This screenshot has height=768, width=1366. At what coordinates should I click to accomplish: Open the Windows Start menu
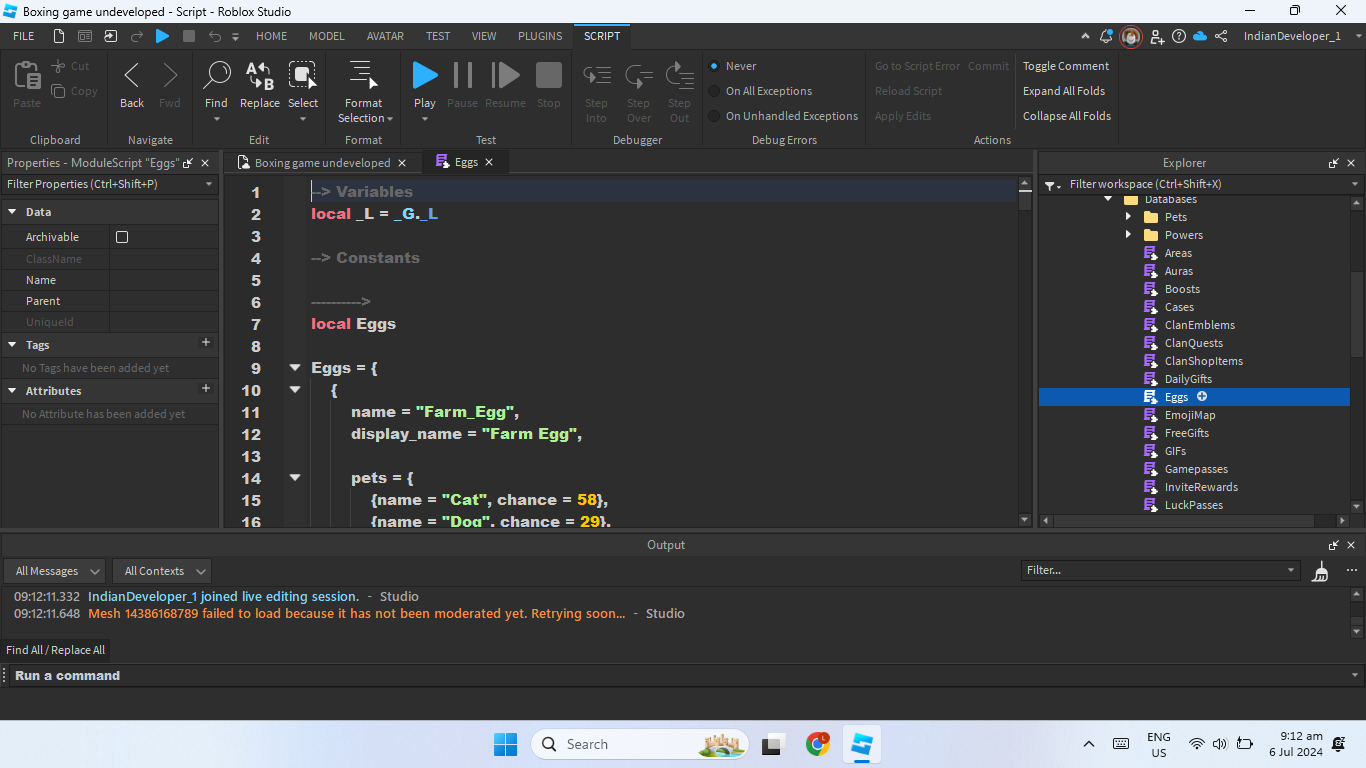pos(506,744)
